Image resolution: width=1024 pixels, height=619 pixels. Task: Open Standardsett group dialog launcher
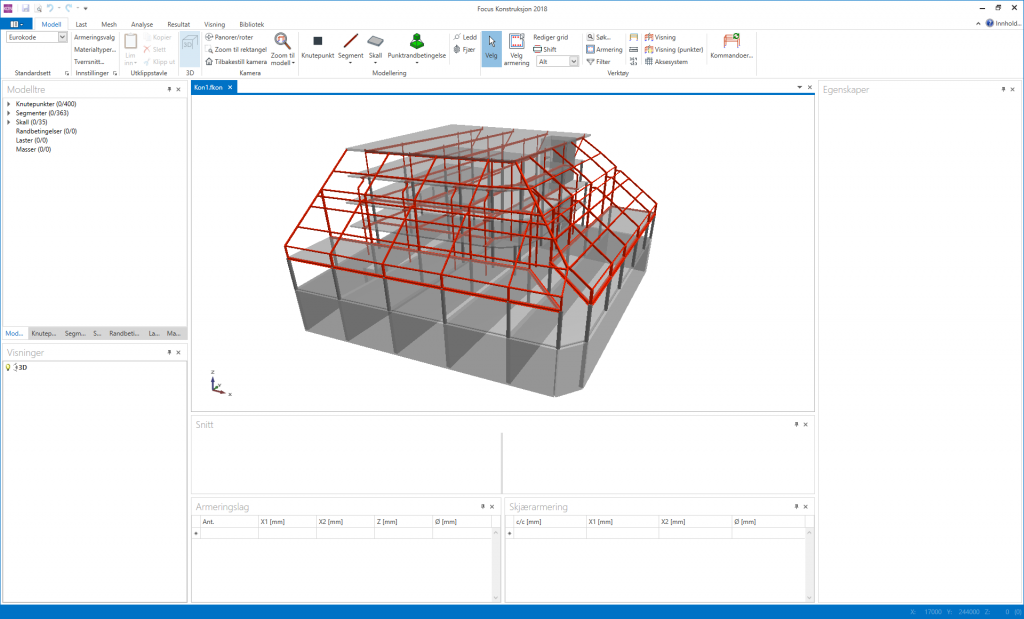(67, 74)
